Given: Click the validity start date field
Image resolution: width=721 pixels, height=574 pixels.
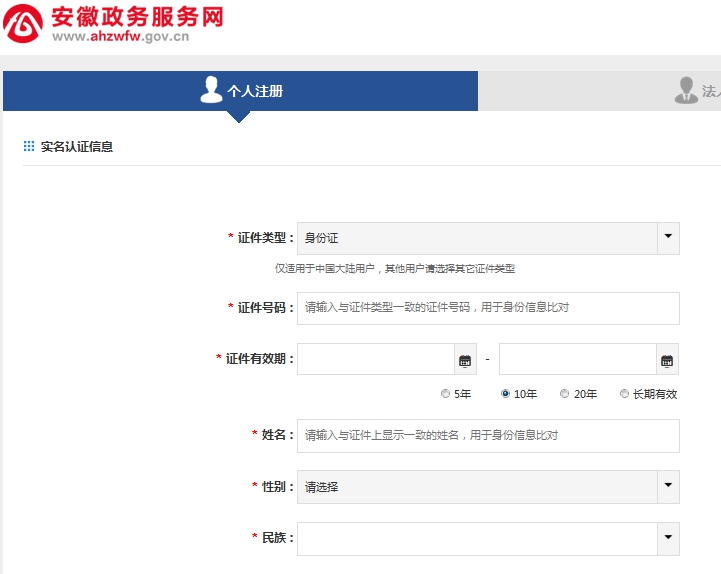Looking at the screenshot, I should point(375,359).
